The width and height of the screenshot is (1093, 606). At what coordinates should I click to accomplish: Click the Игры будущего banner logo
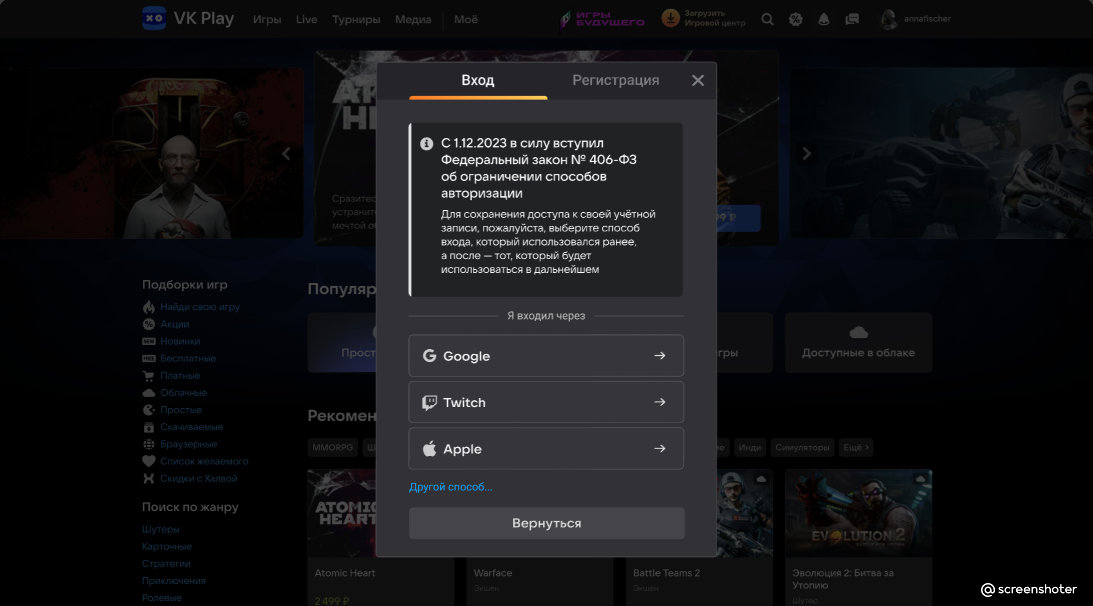603,19
